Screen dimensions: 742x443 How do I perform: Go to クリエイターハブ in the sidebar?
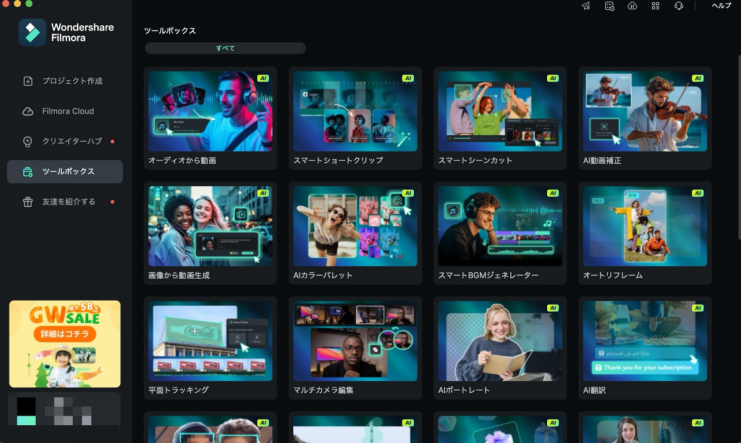pos(65,142)
